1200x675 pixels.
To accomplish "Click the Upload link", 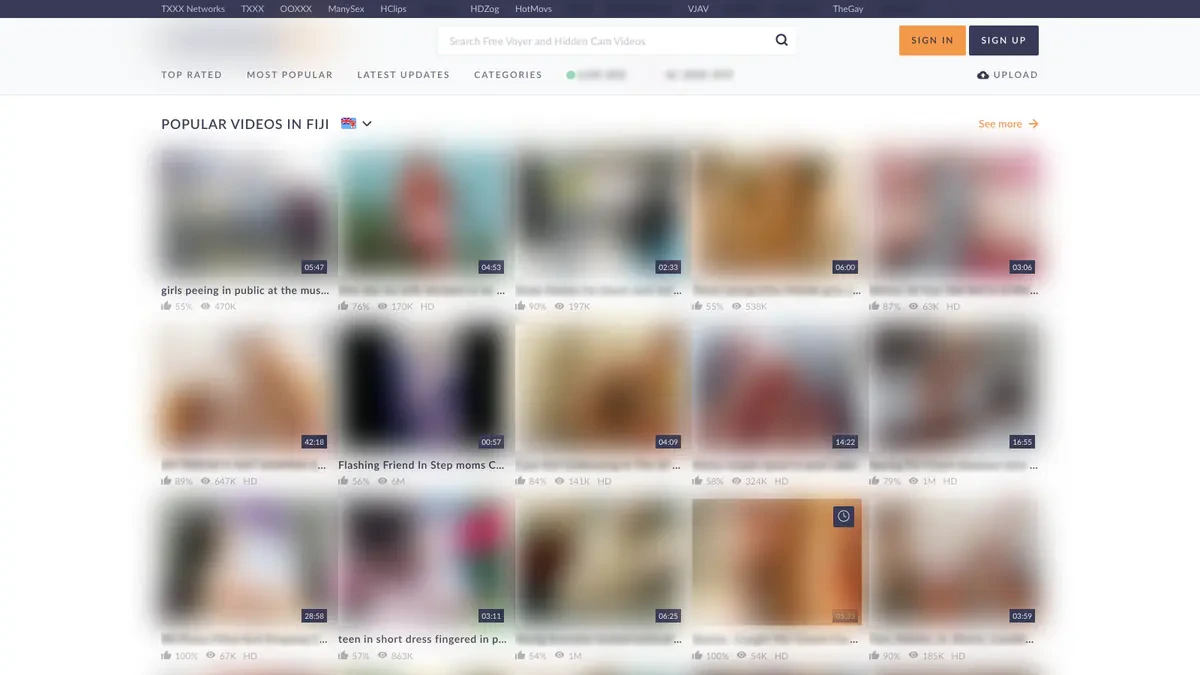I will click(x=1008, y=75).
